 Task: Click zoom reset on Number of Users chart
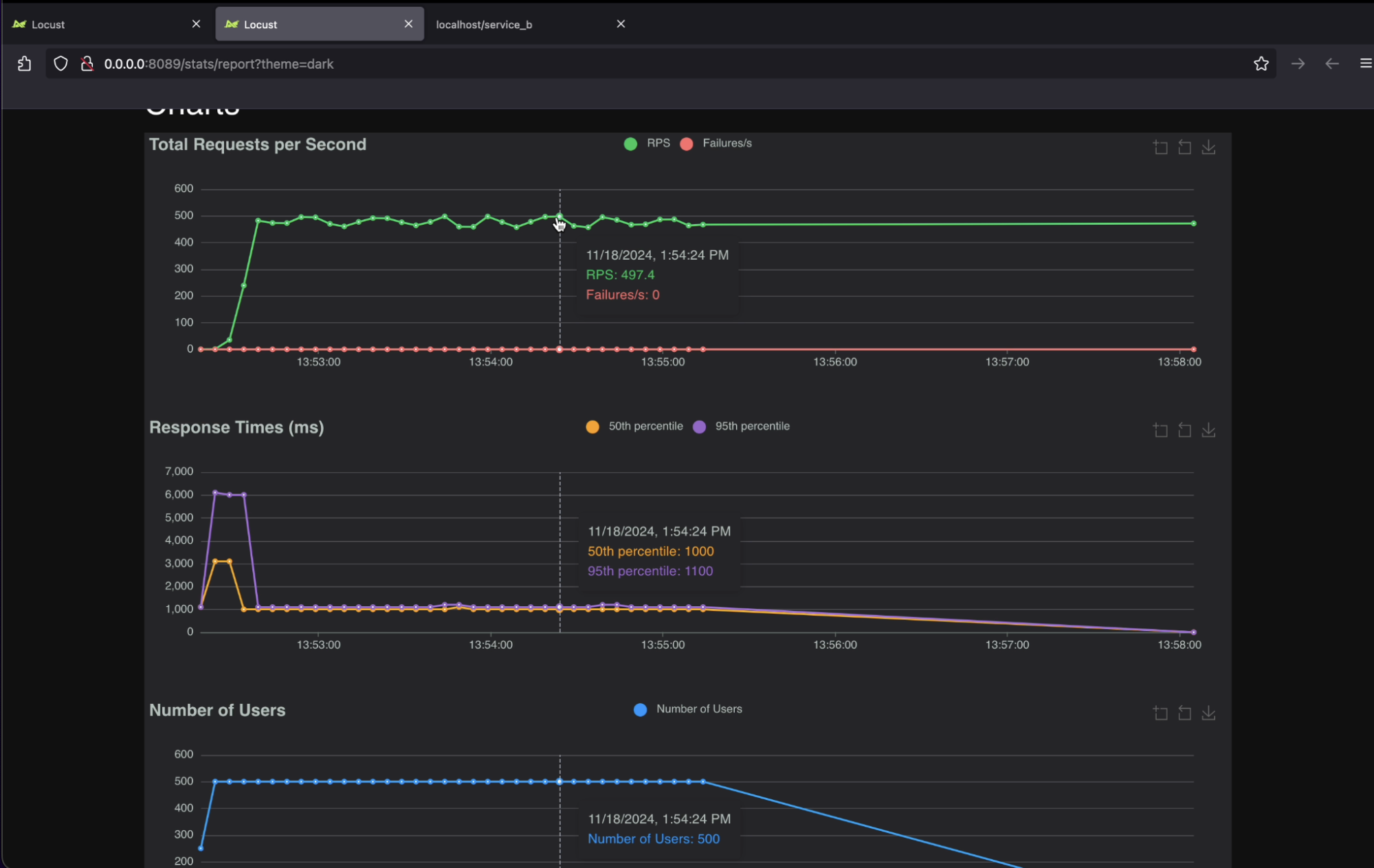pos(1184,713)
